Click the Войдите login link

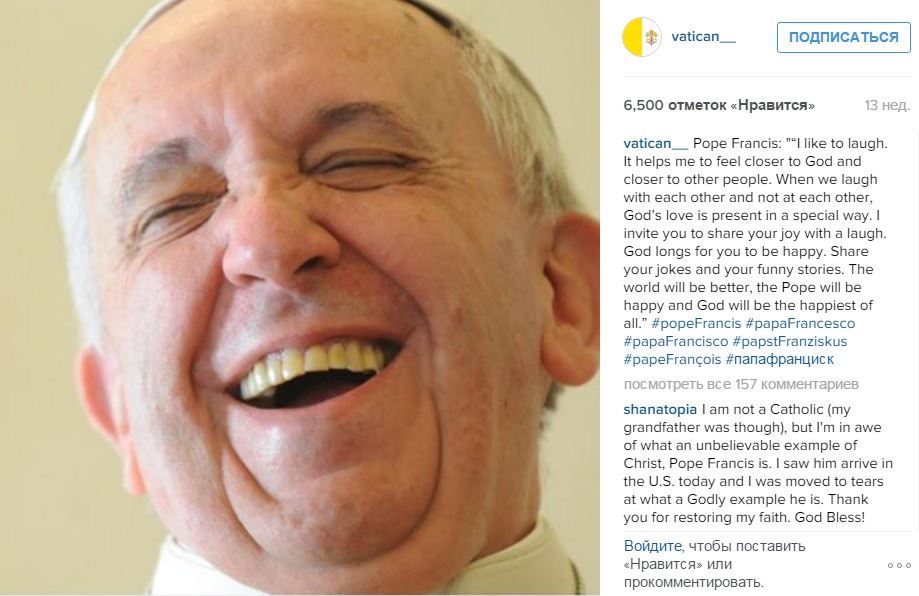(x=653, y=546)
